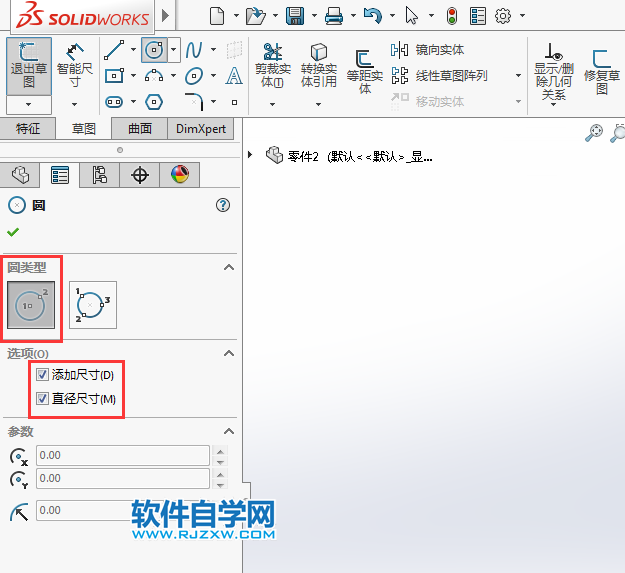The width and height of the screenshot is (625, 573).
Task: Click the Exit Sketch (退出草图) button
Action: [x=29, y=66]
